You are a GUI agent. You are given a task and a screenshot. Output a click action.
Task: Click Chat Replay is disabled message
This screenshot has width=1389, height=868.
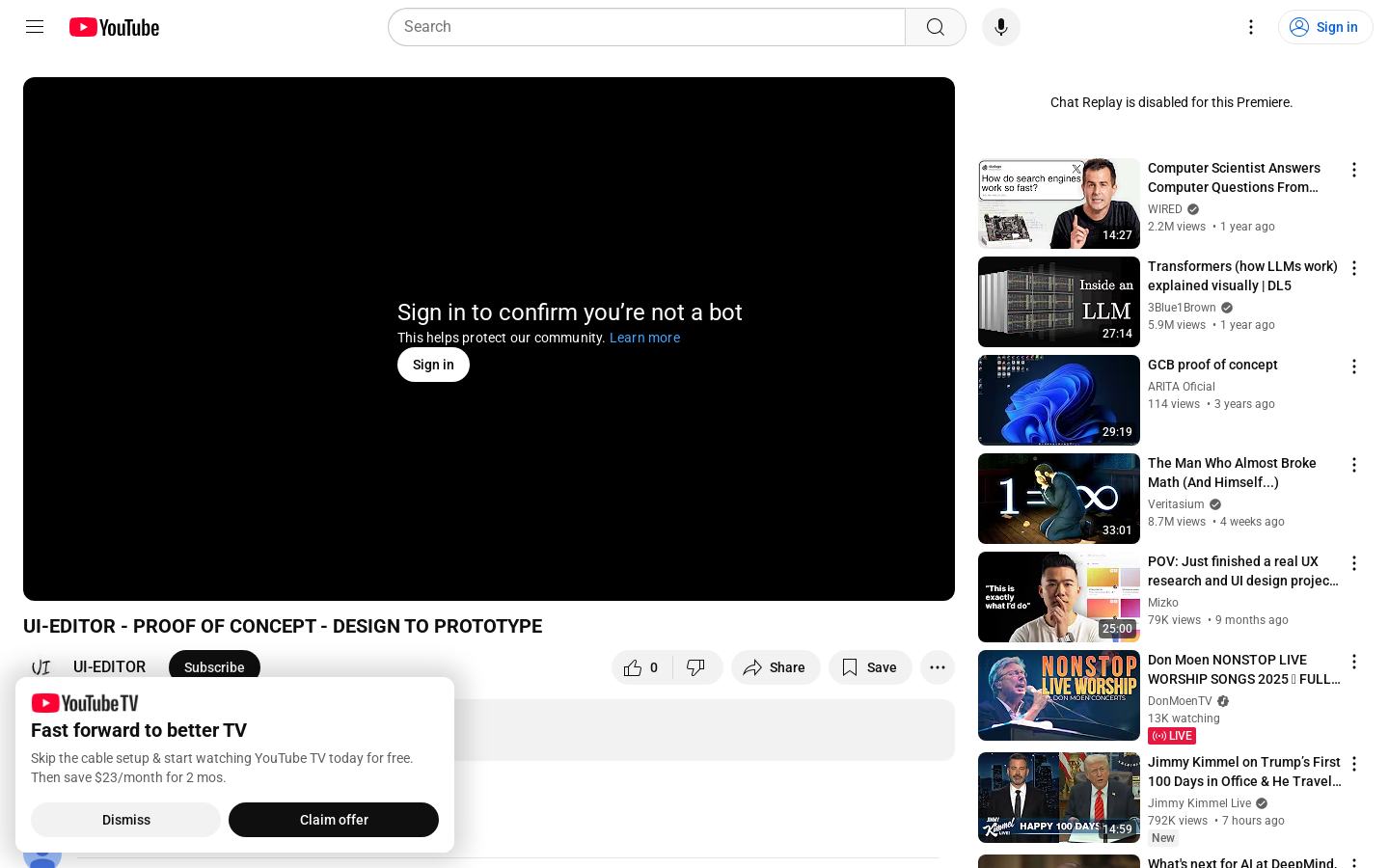coord(1171,102)
